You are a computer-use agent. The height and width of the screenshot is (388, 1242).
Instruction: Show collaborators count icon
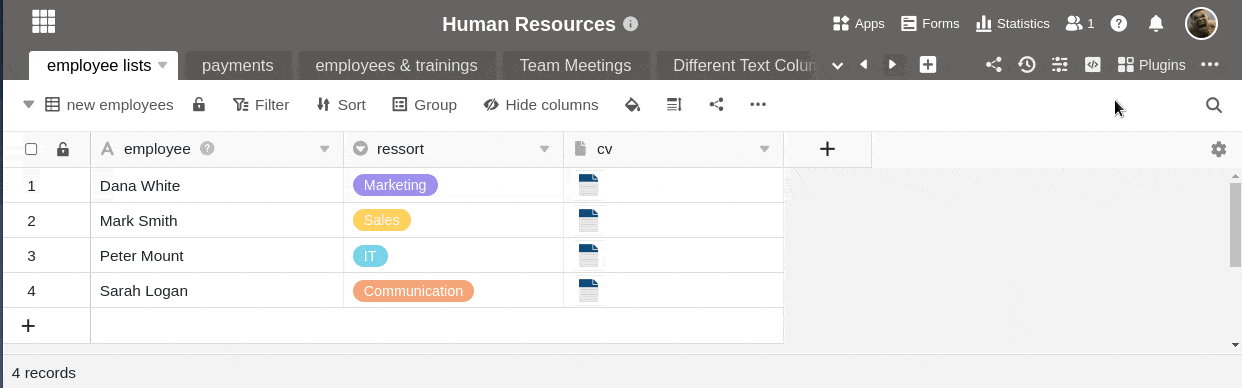1079,23
